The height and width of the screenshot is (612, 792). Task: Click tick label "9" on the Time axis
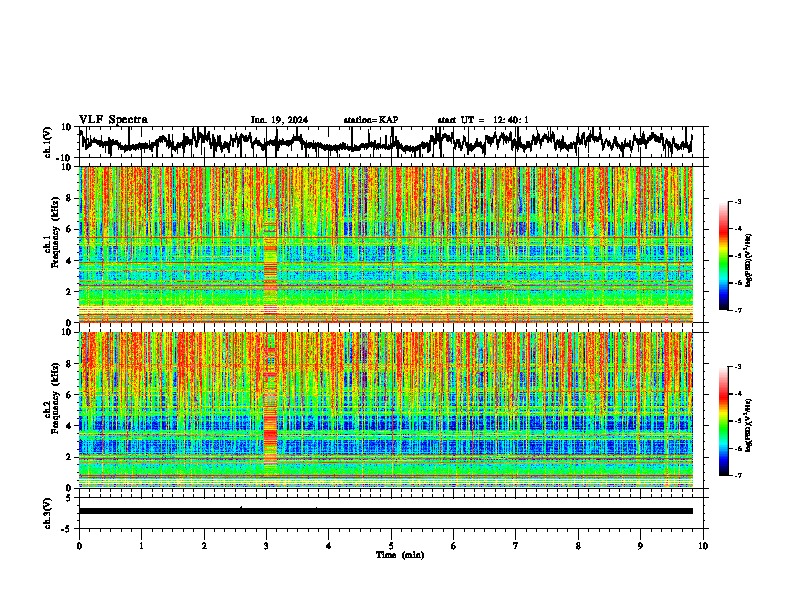pos(640,546)
